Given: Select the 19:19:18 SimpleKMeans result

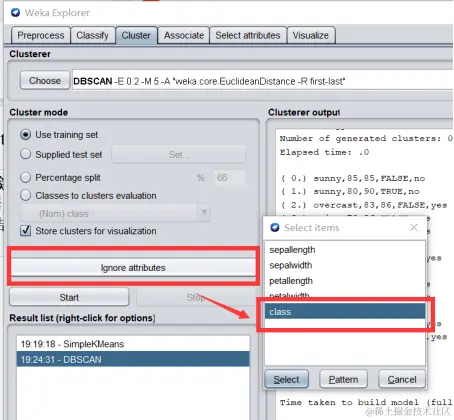Looking at the screenshot, I should point(133,344).
